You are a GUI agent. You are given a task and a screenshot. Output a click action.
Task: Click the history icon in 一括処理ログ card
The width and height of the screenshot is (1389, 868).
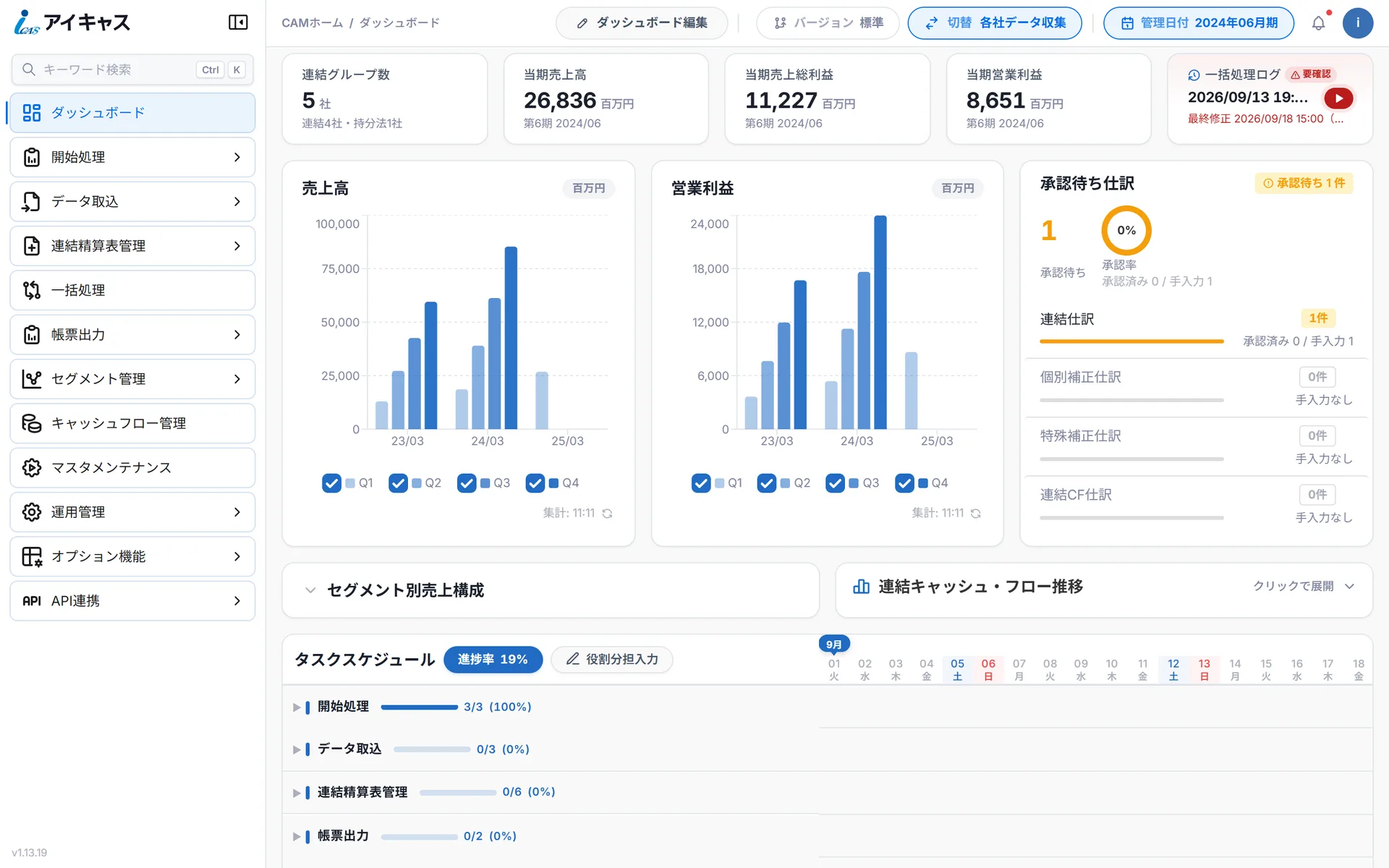coord(1194,75)
